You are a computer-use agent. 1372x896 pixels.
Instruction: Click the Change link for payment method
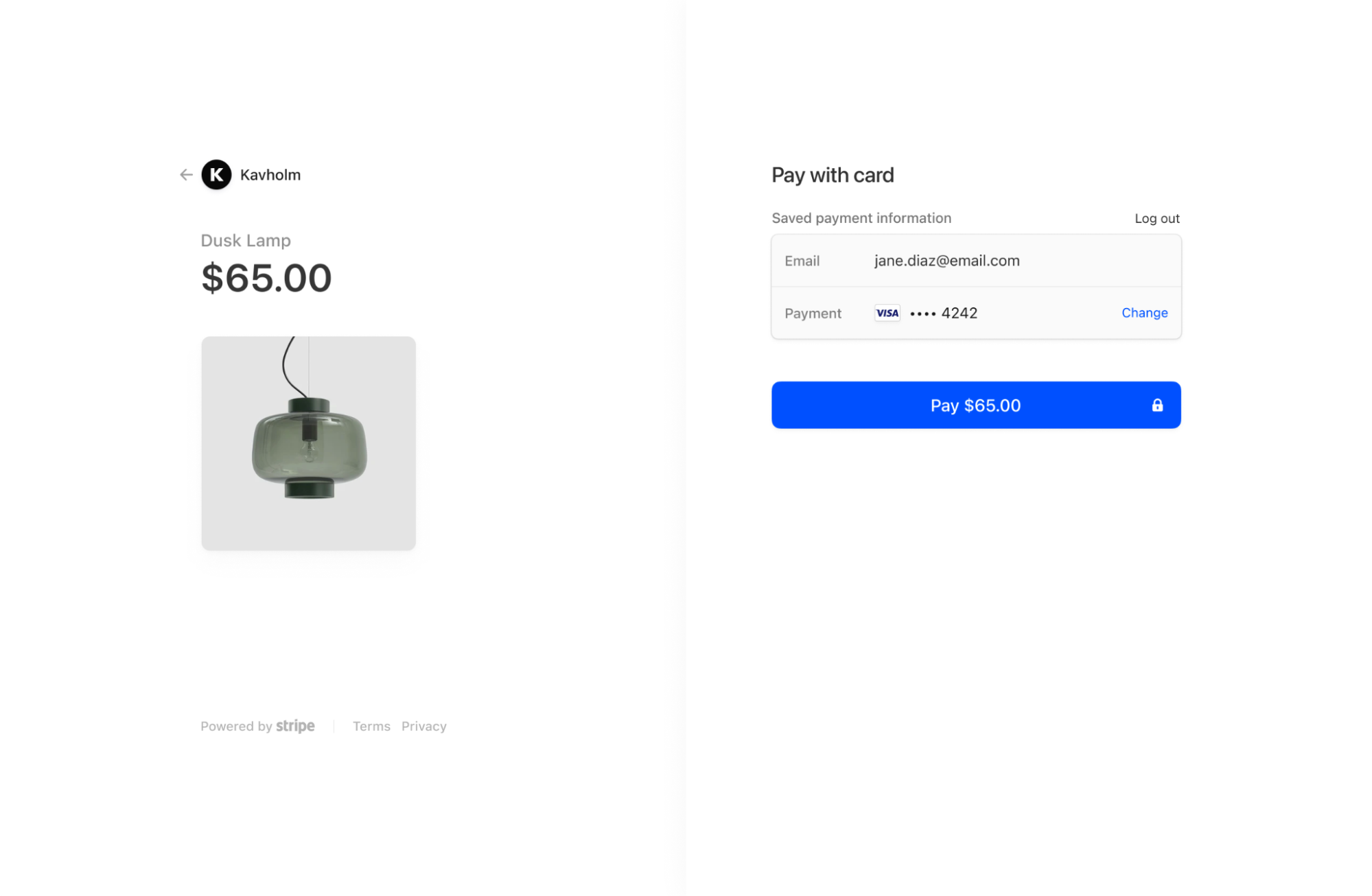(1143, 312)
